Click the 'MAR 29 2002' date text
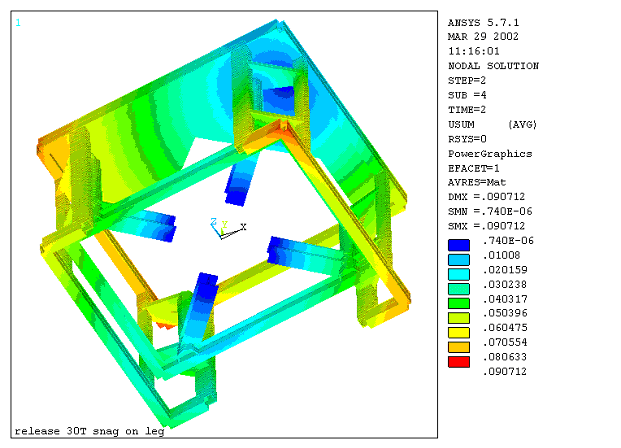The width and height of the screenshot is (621, 448). click(x=483, y=36)
